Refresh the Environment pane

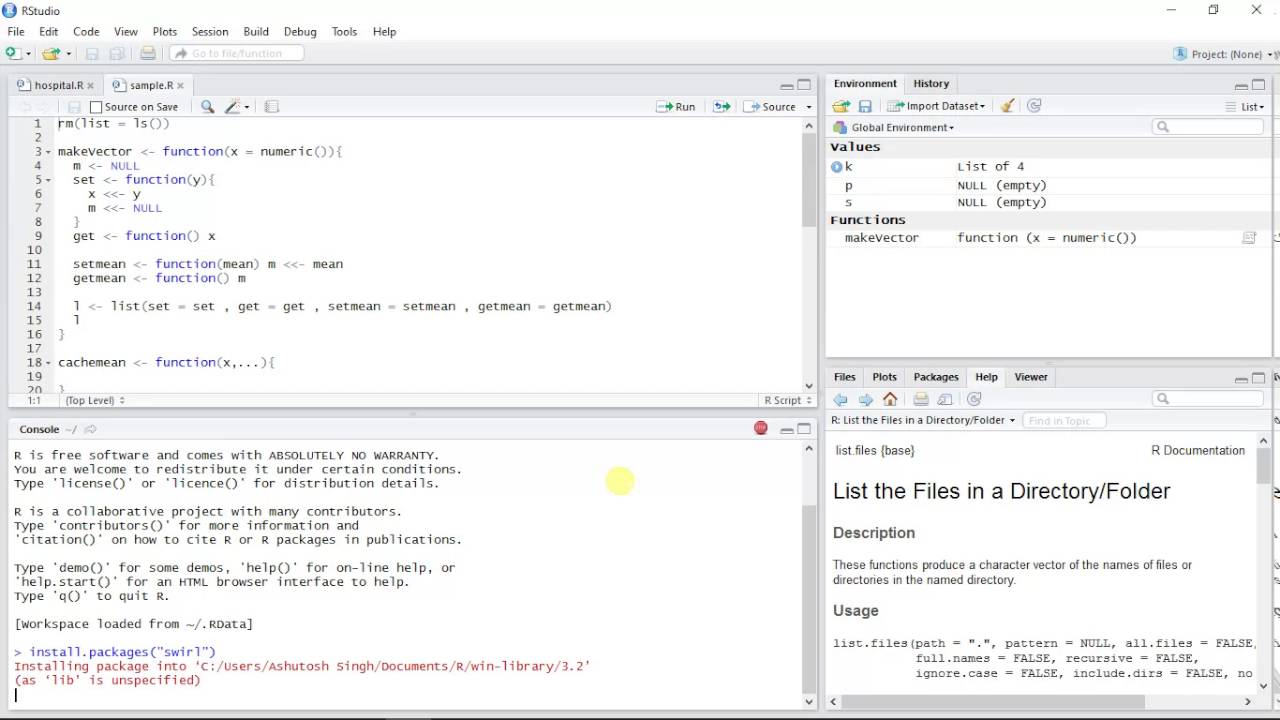[1034, 106]
